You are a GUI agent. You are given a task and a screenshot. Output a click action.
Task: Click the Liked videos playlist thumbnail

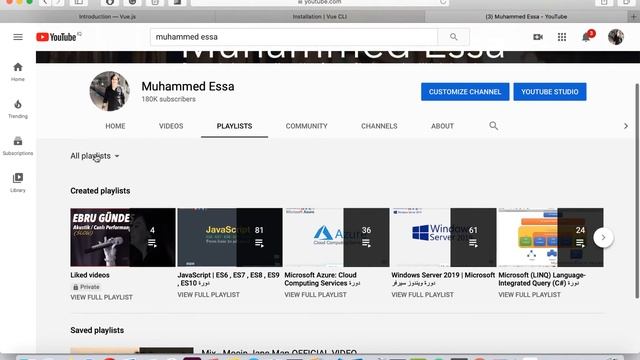tap(123, 238)
